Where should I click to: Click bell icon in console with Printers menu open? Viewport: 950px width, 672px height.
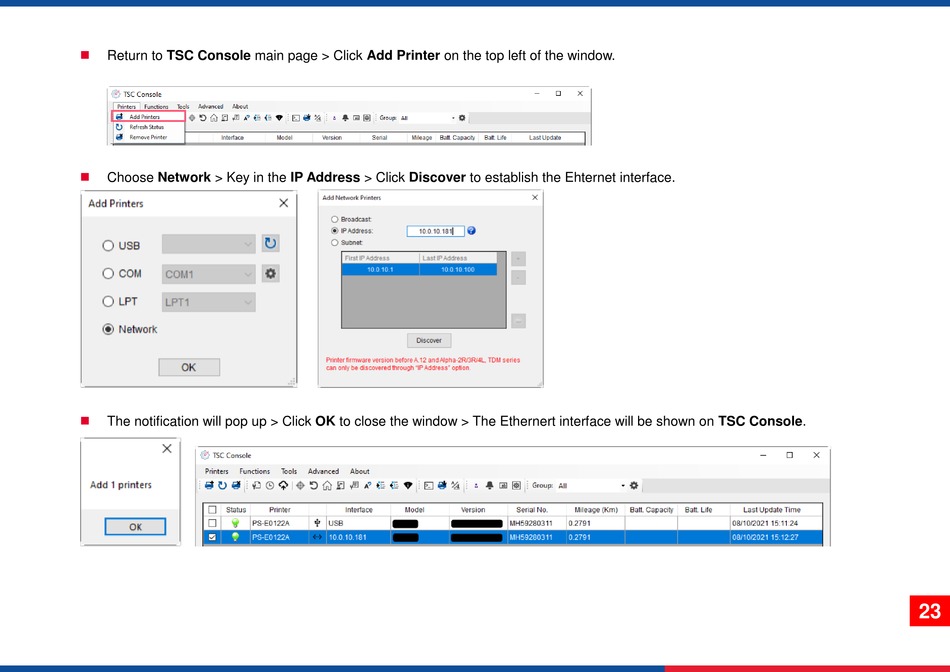pos(345,118)
